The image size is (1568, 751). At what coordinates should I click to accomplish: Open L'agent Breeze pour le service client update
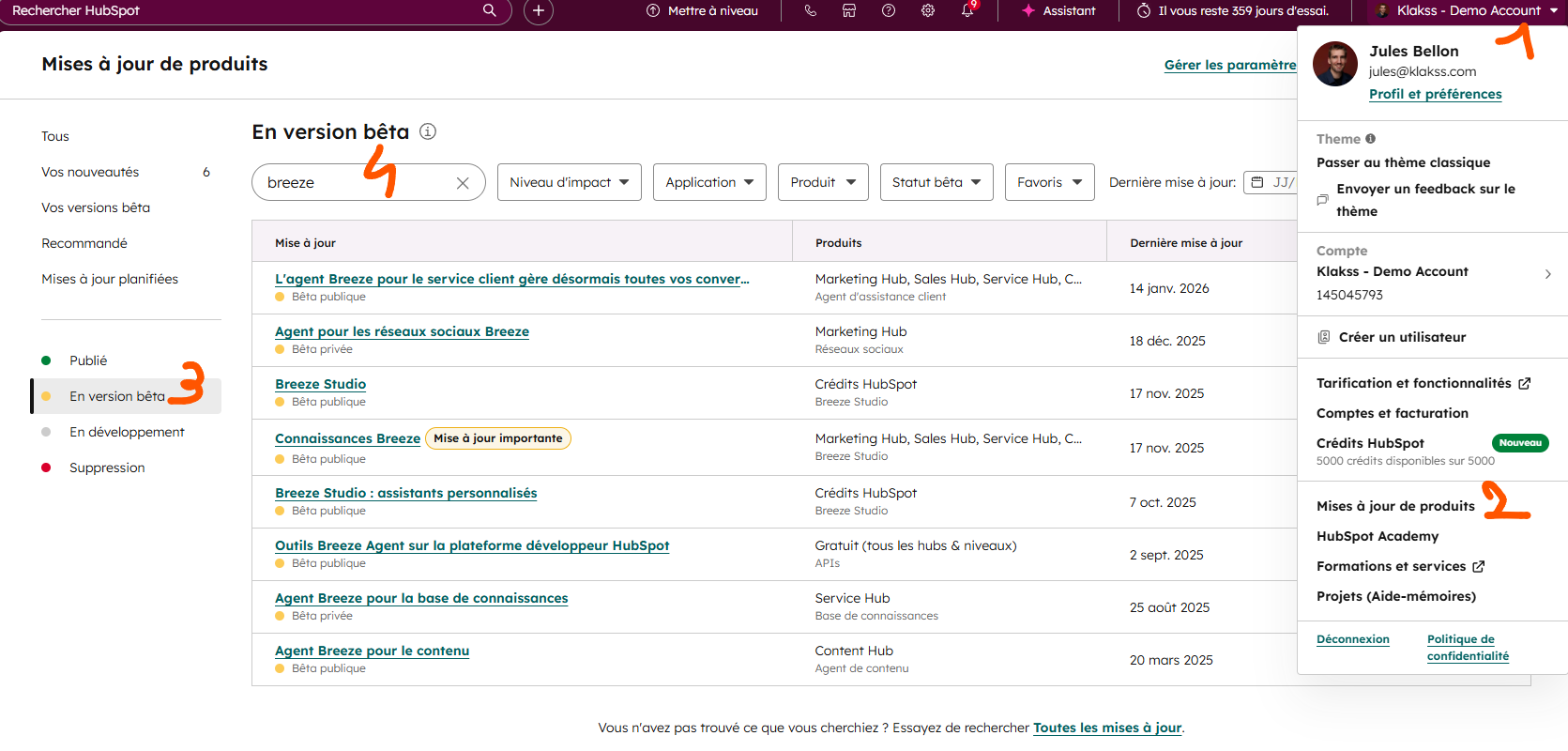(x=512, y=279)
